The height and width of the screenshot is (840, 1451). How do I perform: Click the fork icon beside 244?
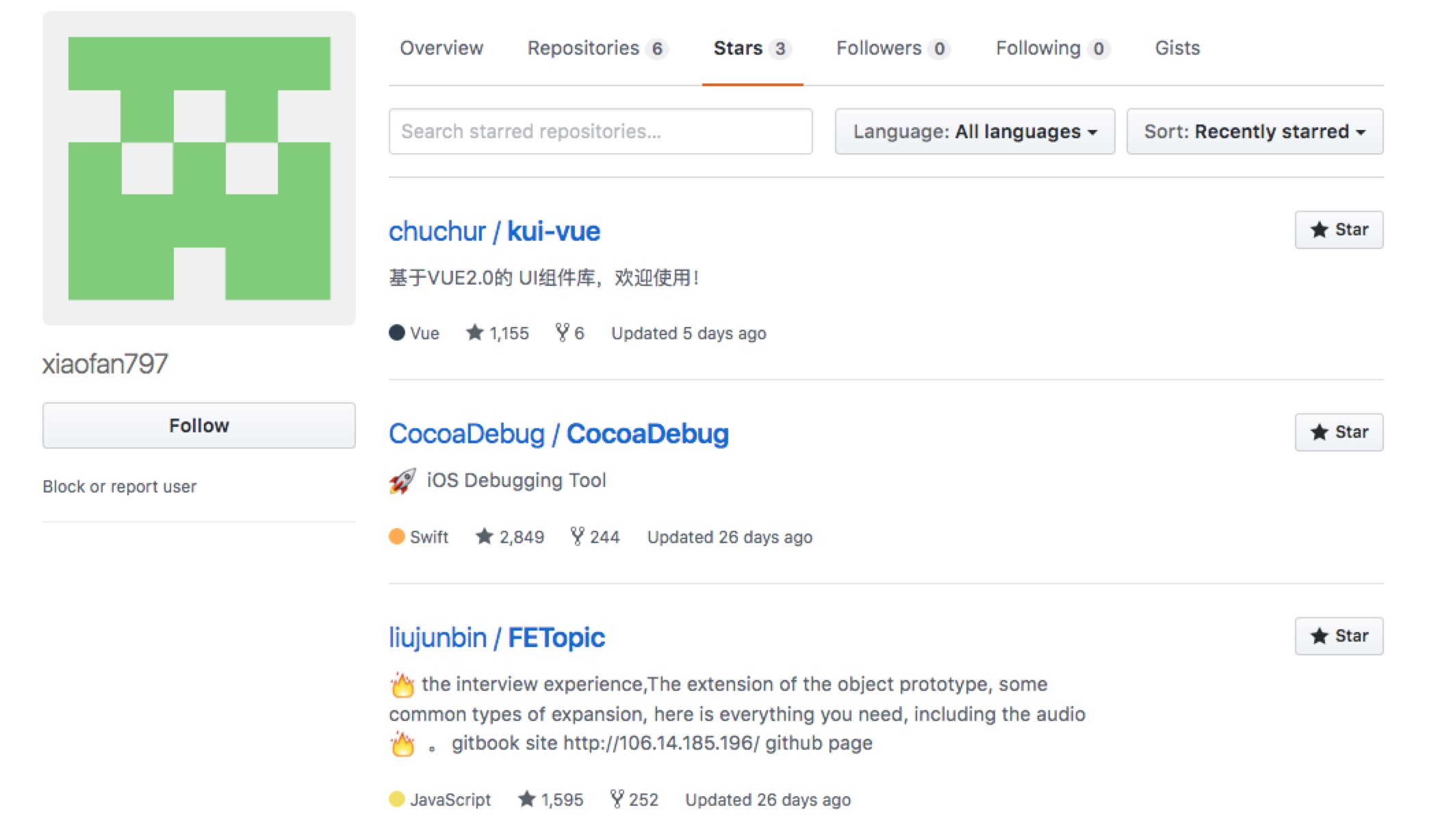pyautogui.click(x=577, y=536)
